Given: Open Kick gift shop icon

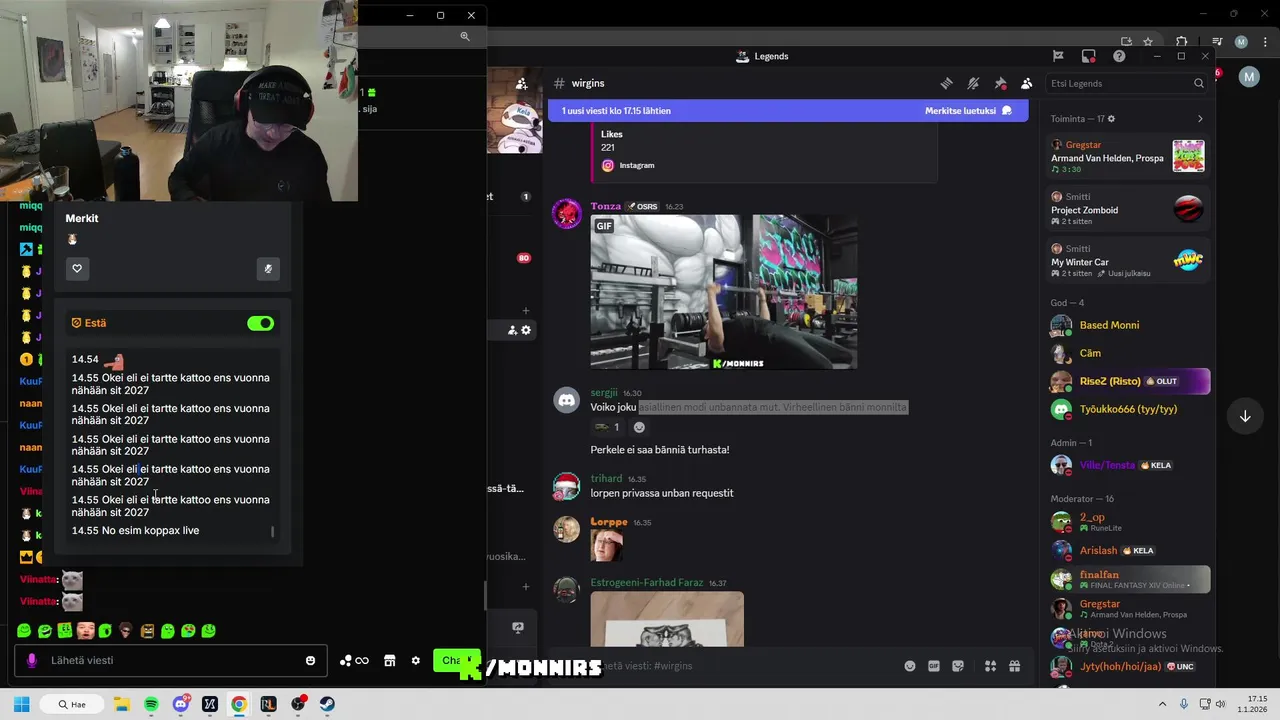Looking at the screenshot, I should pos(390,660).
